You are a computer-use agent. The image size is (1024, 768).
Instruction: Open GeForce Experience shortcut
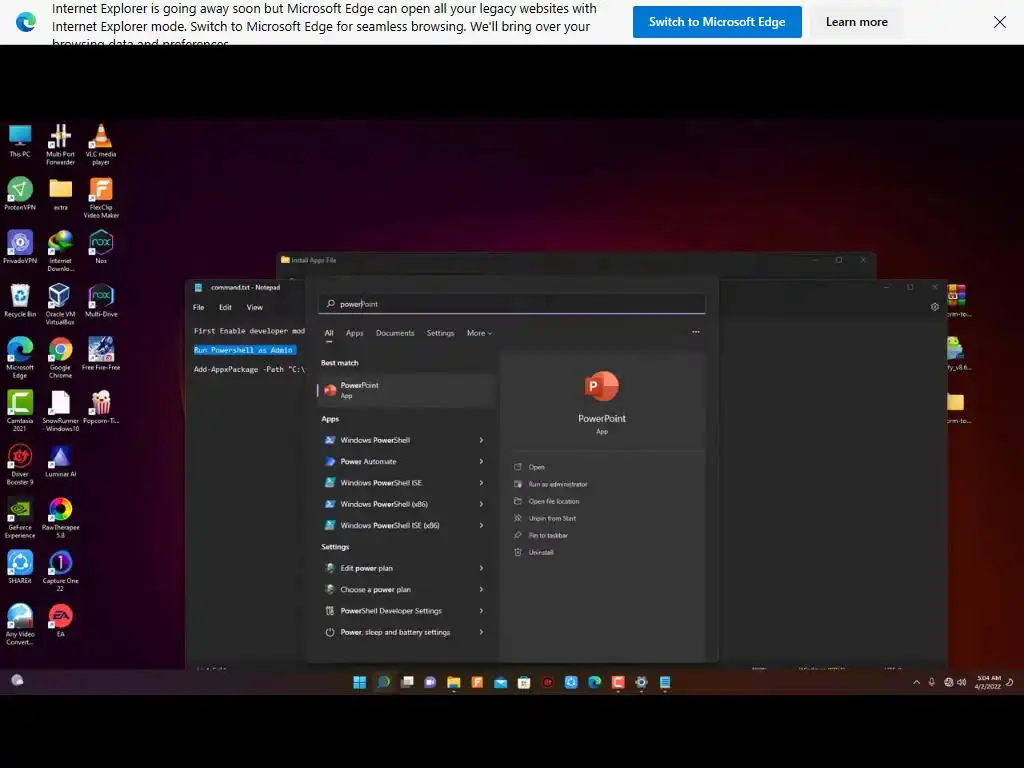[20, 518]
